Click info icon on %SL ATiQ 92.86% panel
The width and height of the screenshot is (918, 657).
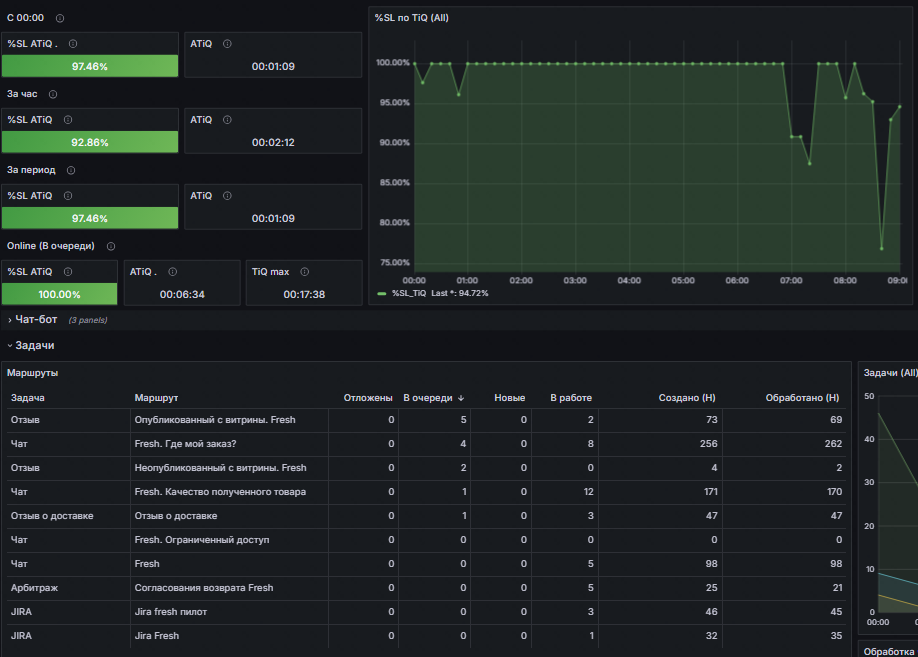click(x=68, y=120)
